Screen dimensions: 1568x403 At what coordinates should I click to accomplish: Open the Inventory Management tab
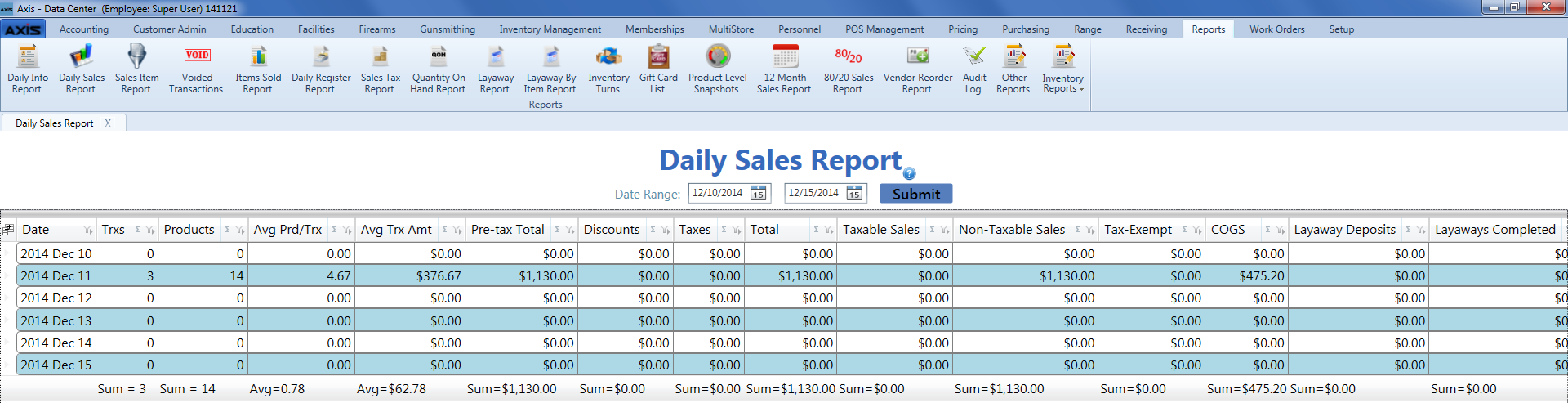(x=550, y=29)
